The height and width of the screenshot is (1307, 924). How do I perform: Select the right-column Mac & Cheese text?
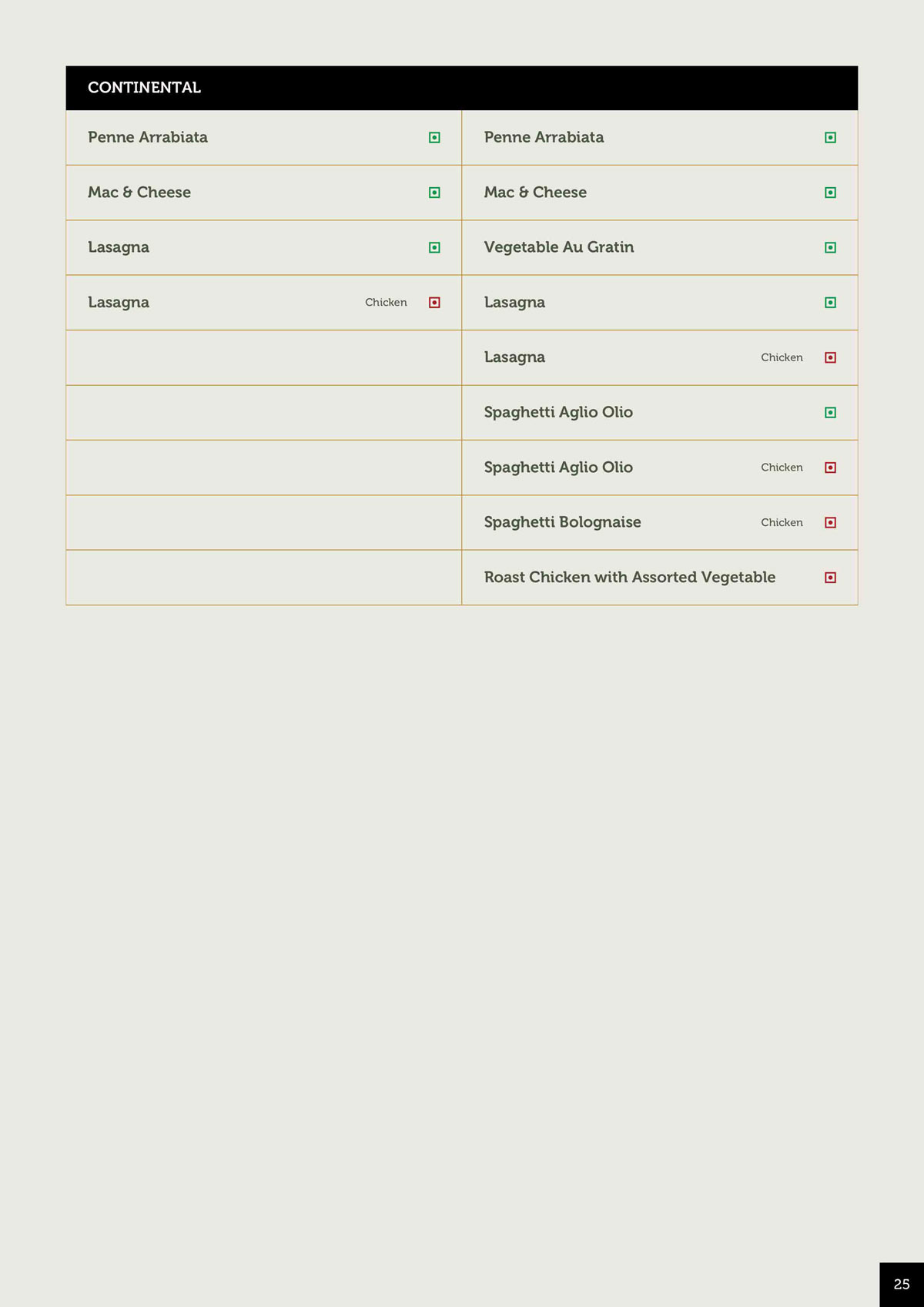point(535,193)
